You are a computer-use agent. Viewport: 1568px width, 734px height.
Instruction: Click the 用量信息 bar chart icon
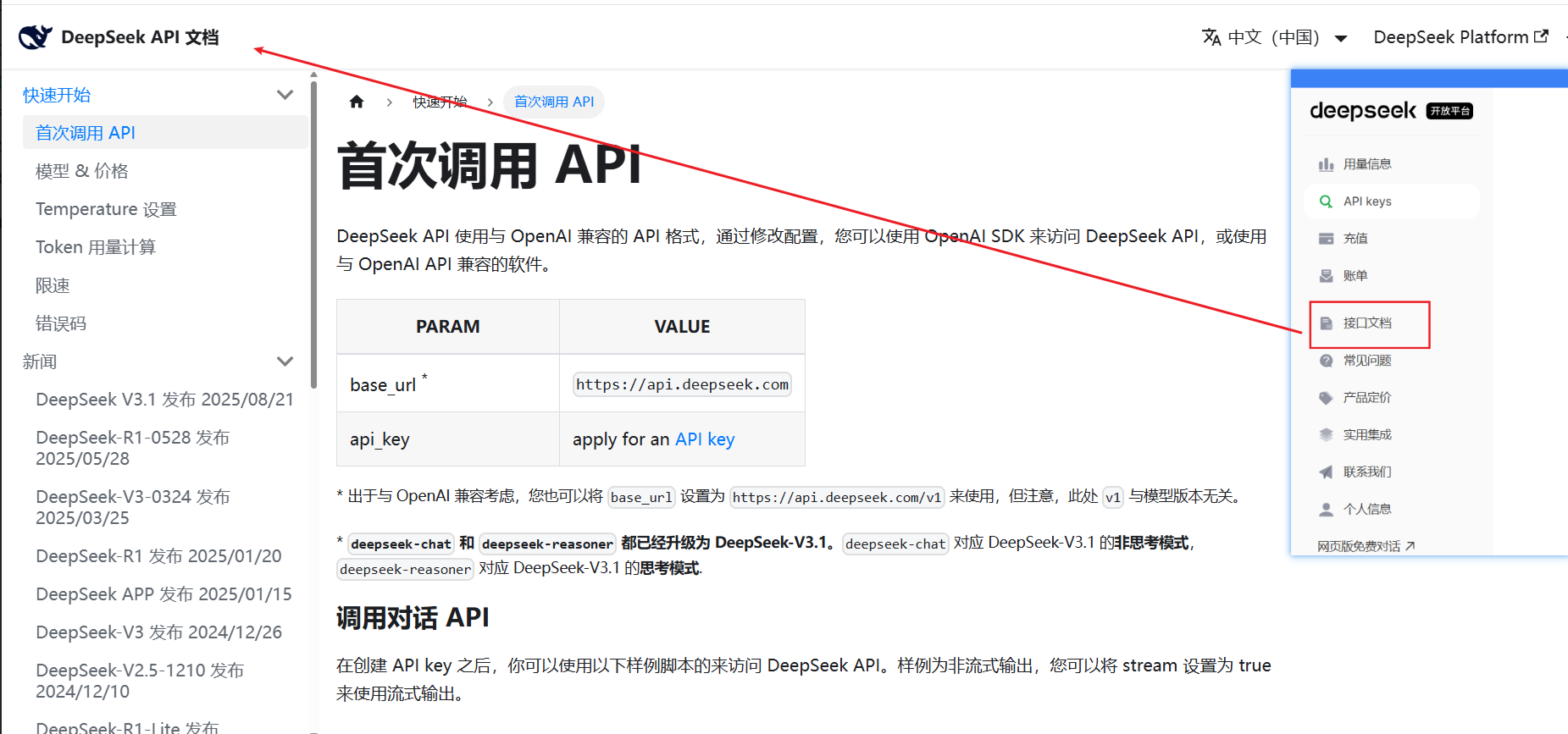click(x=1326, y=164)
